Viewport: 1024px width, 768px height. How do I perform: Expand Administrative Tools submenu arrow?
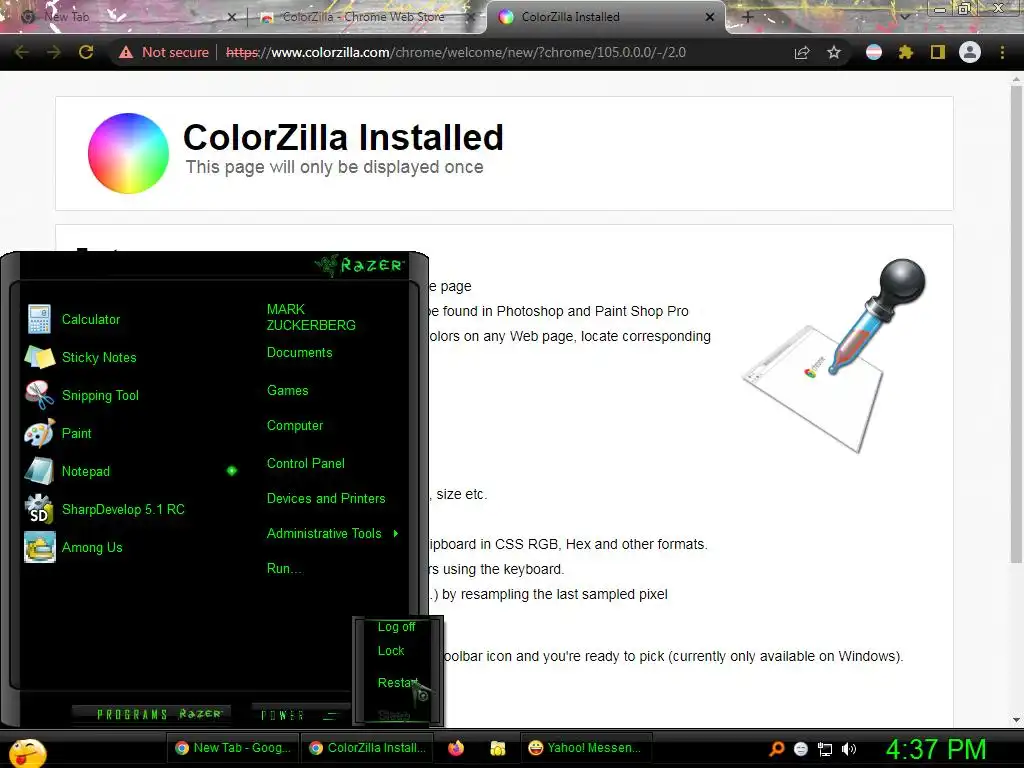[x=396, y=534]
